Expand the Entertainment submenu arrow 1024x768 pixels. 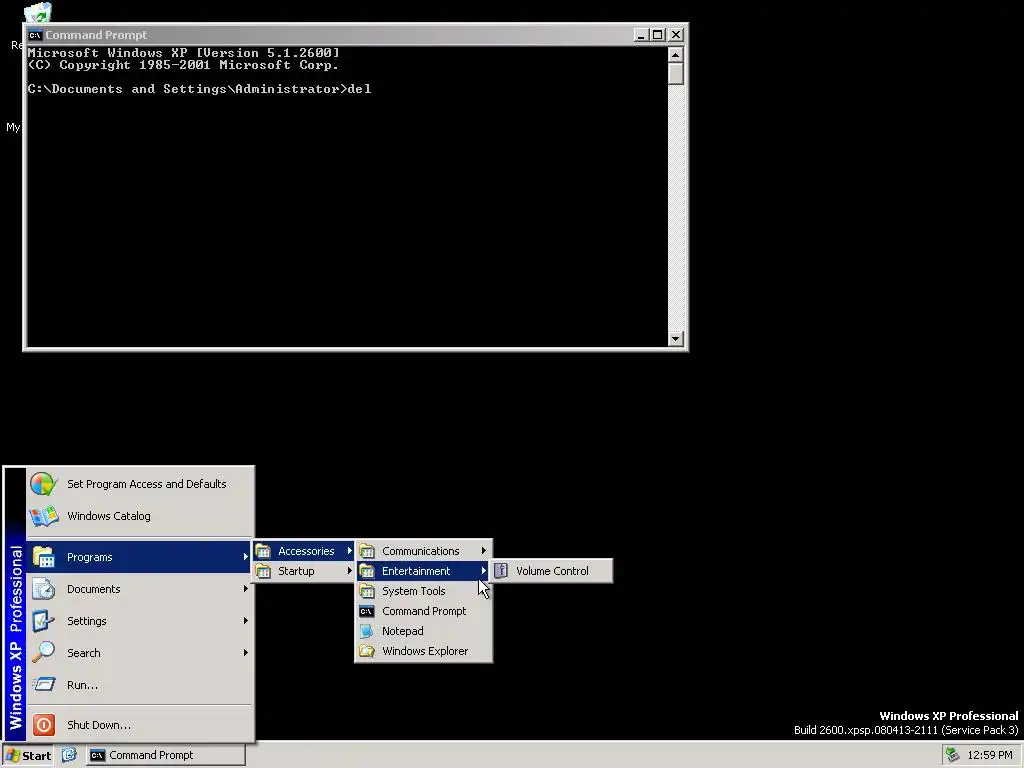pyautogui.click(x=484, y=571)
